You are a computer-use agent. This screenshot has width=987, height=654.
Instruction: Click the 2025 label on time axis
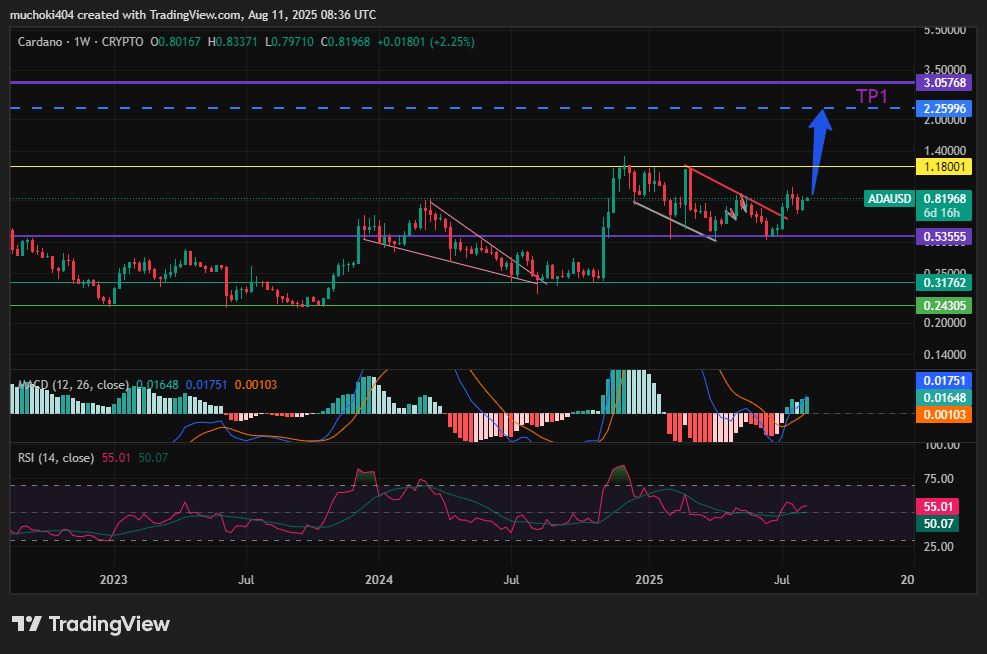[x=649, y=580]
